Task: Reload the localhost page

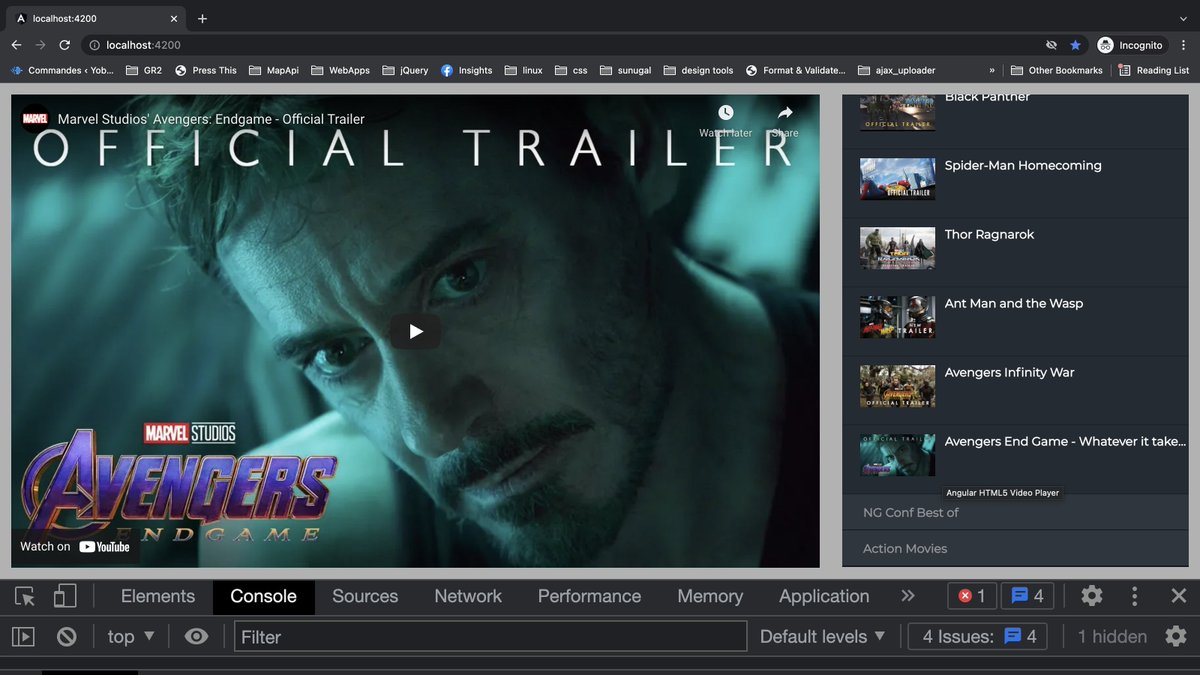Action: 65,45
